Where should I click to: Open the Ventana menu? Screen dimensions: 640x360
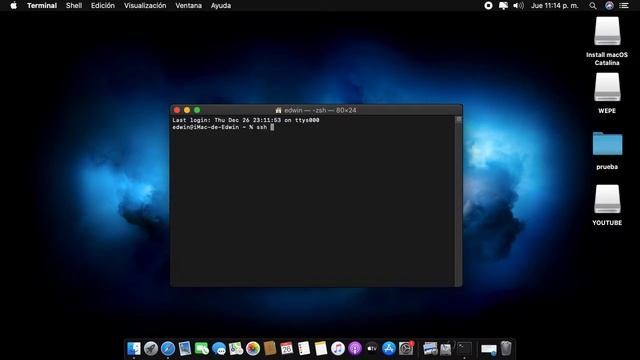click(188, 5)
